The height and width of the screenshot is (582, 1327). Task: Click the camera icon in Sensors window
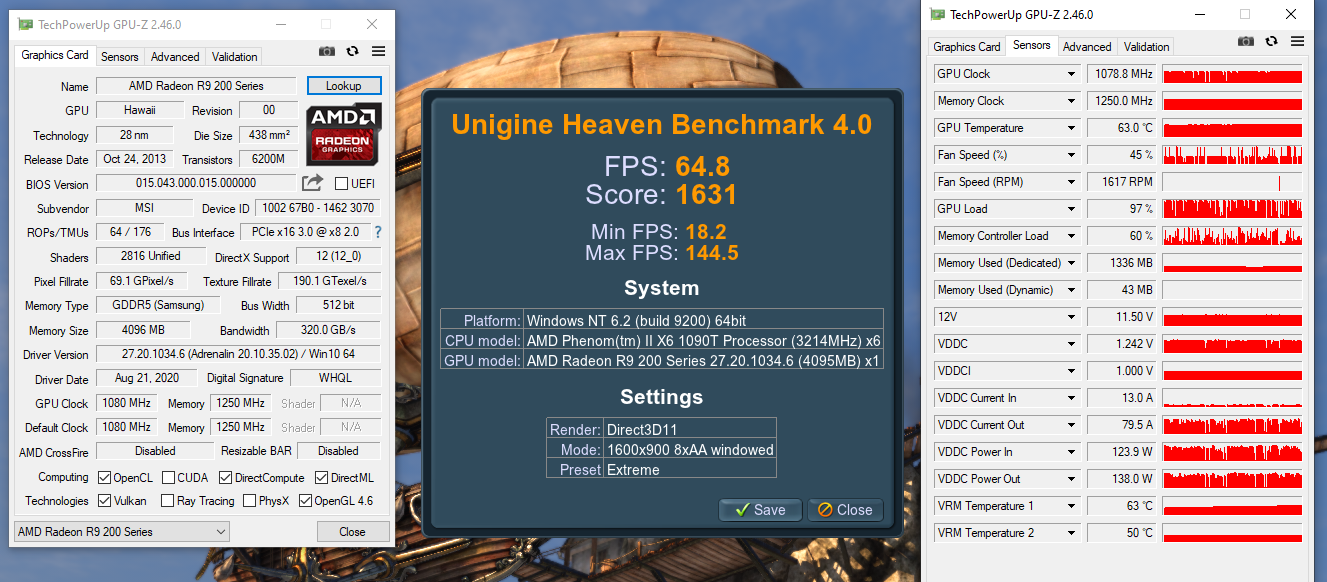click(x=1246, y=41)
